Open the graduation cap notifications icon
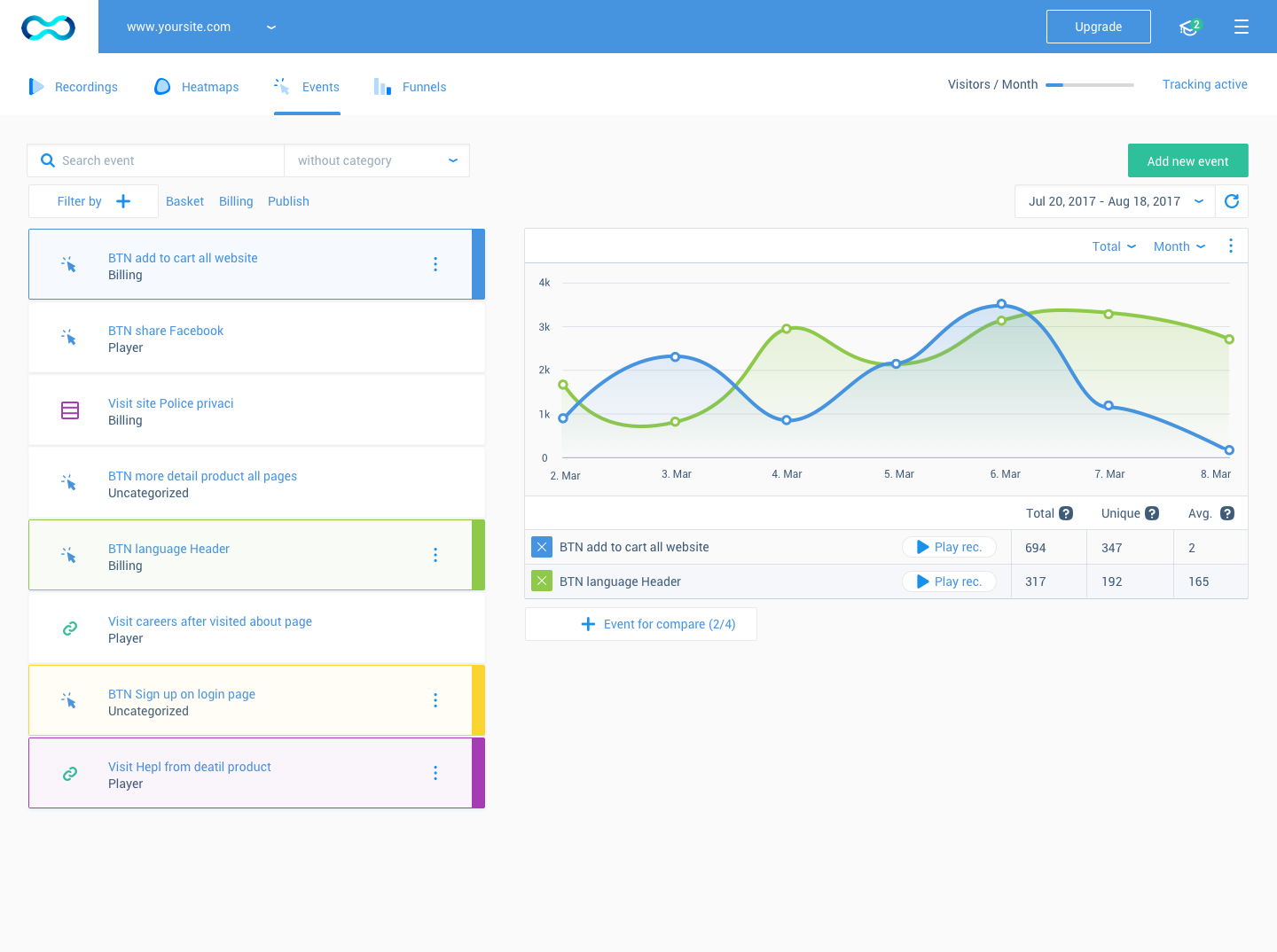The image size is (1277, 952). point(1190,27)
